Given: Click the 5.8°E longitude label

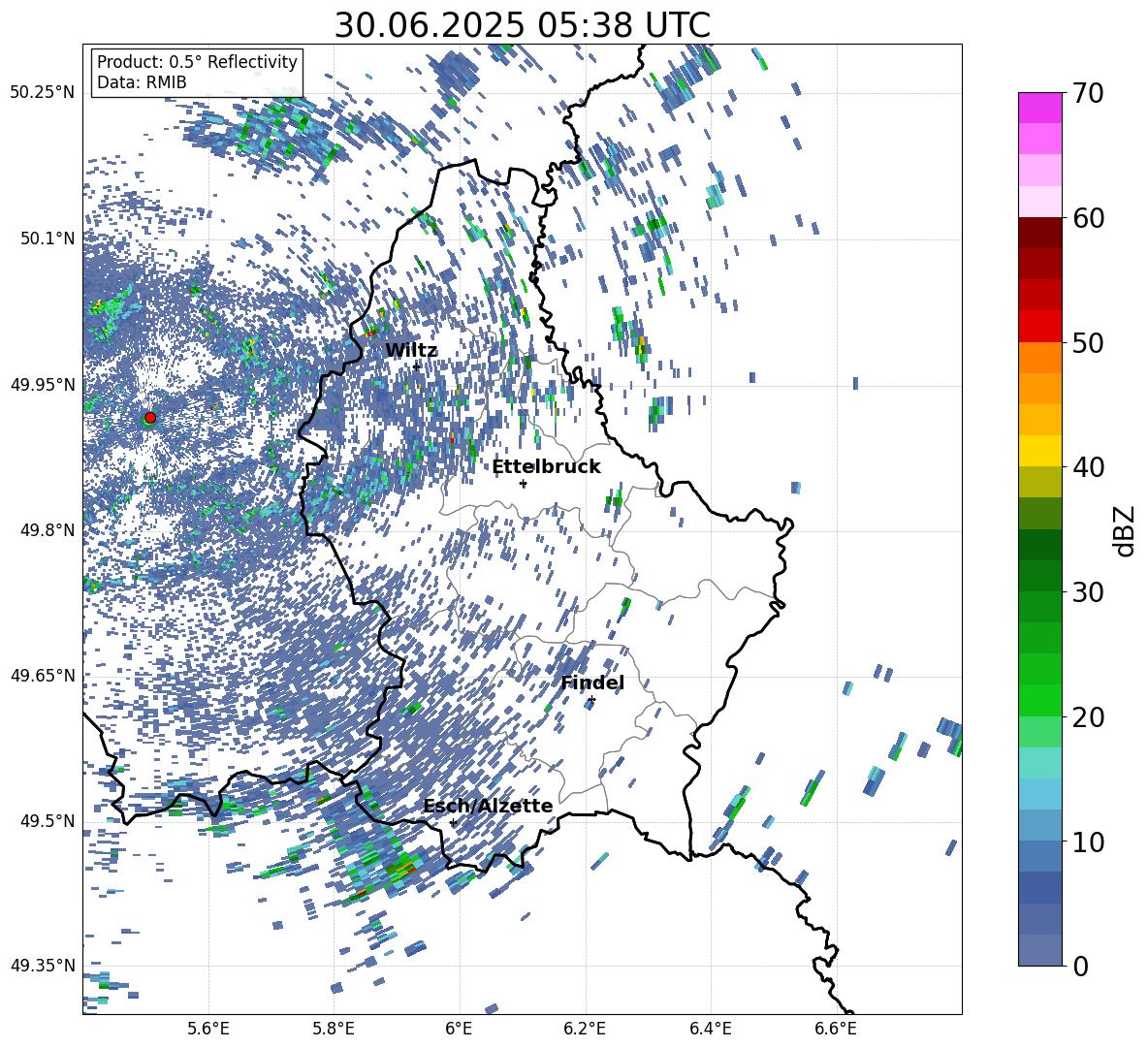Looking at the screenshot, I should (x=334, y=1029).
